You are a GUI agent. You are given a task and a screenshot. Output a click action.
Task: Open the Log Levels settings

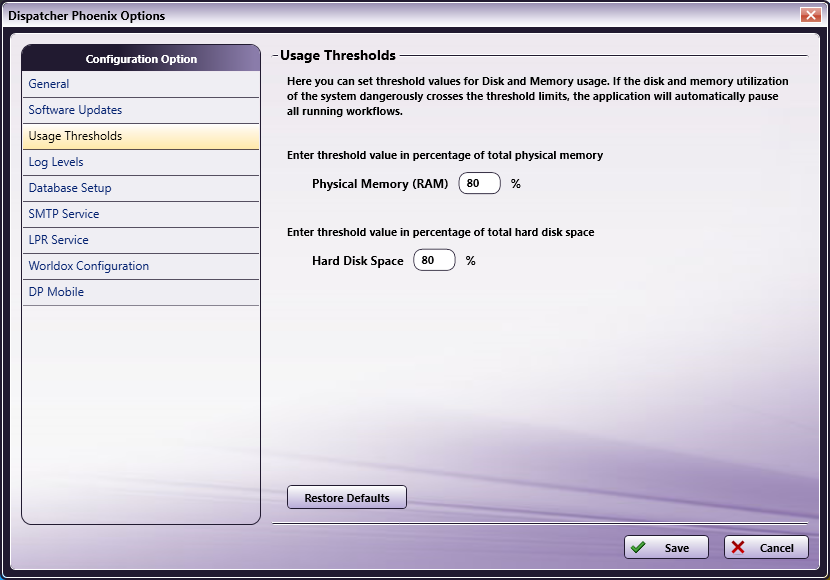[x=141, y=162]
